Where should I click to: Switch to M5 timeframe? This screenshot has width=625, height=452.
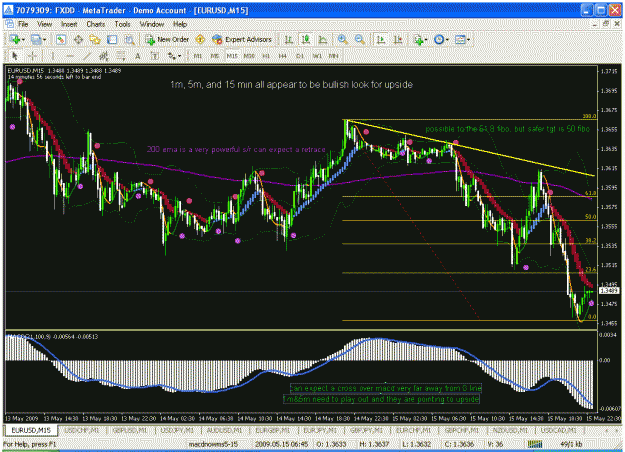tap(215, 56)
